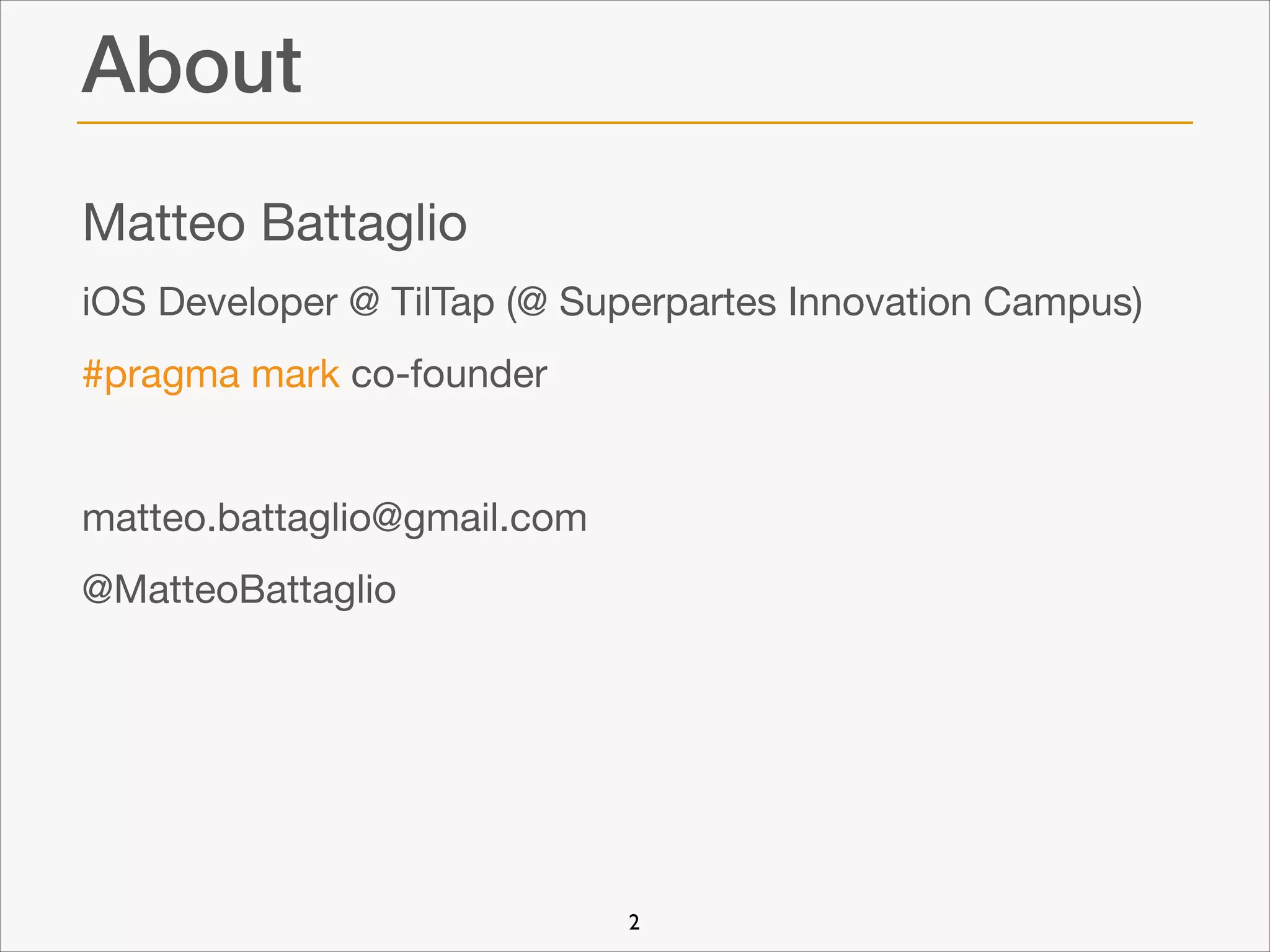Click the 'About' slide title
This screenshot has width=1270, height=952.
point(191,66)
